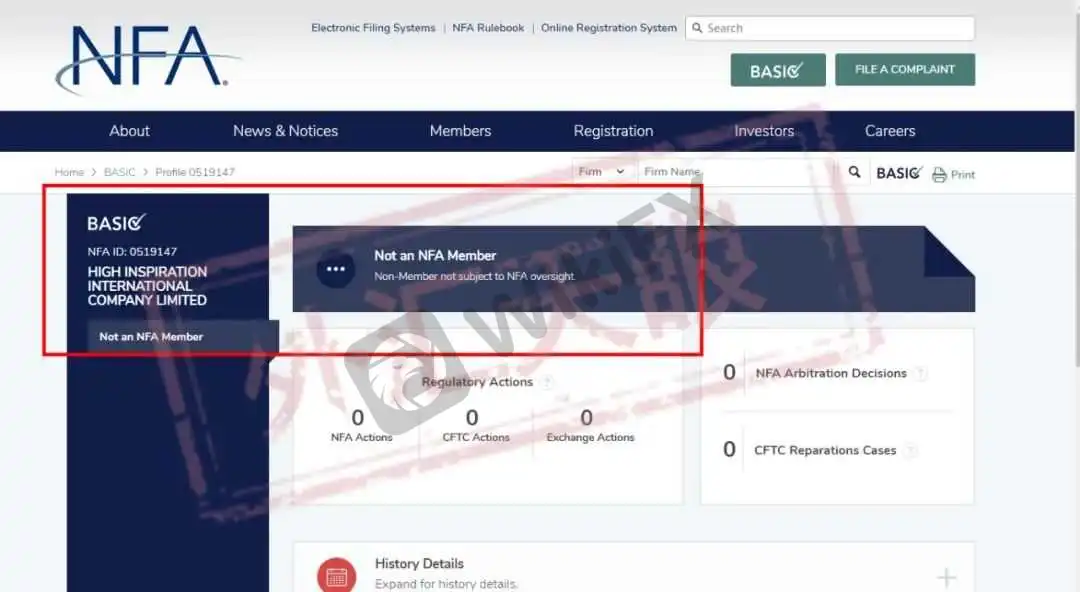Open the News & Notices menu
The height and width of the screenshot is (592, 1080).
285,131
